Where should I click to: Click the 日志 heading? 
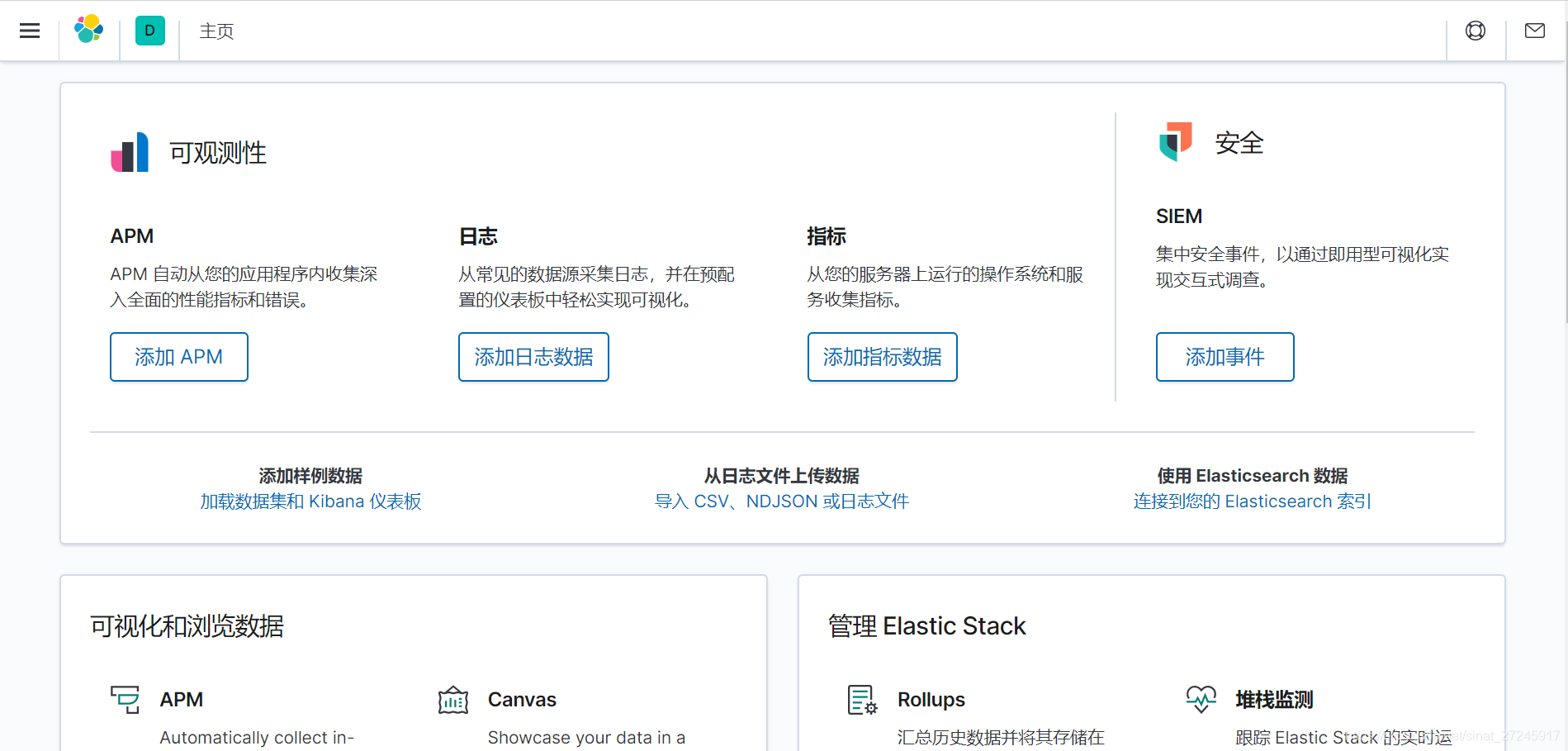pos(478,236)
